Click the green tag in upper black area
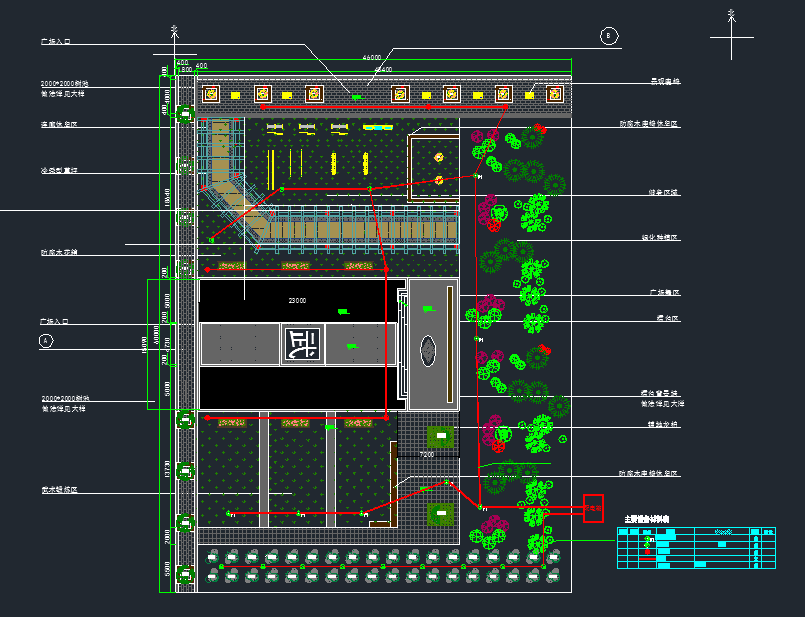 [x=343, y=312]
